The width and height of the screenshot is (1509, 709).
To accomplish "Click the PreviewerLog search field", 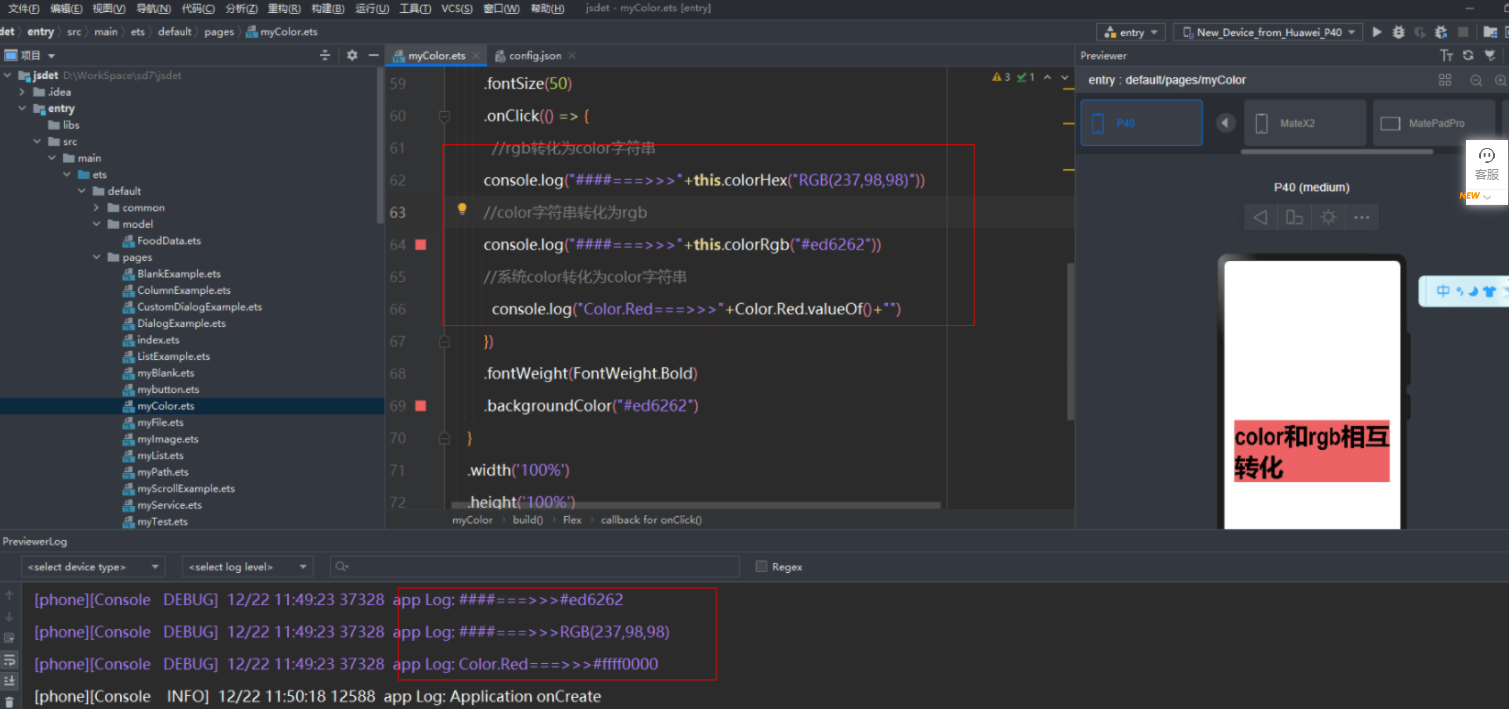I will (x=535, y=567).
